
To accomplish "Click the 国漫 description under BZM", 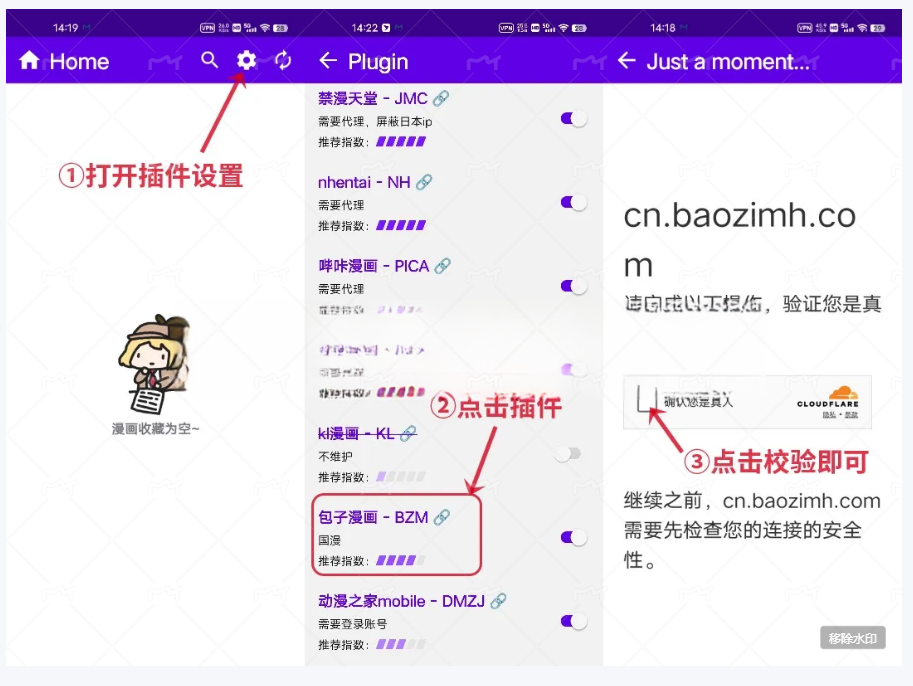I will [329, 540].
